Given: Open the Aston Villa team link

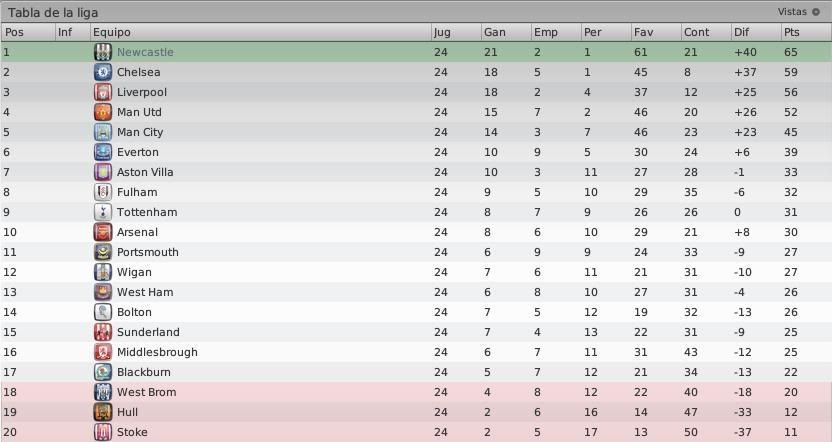Looking at the screenshot, I should click(145, 172).
